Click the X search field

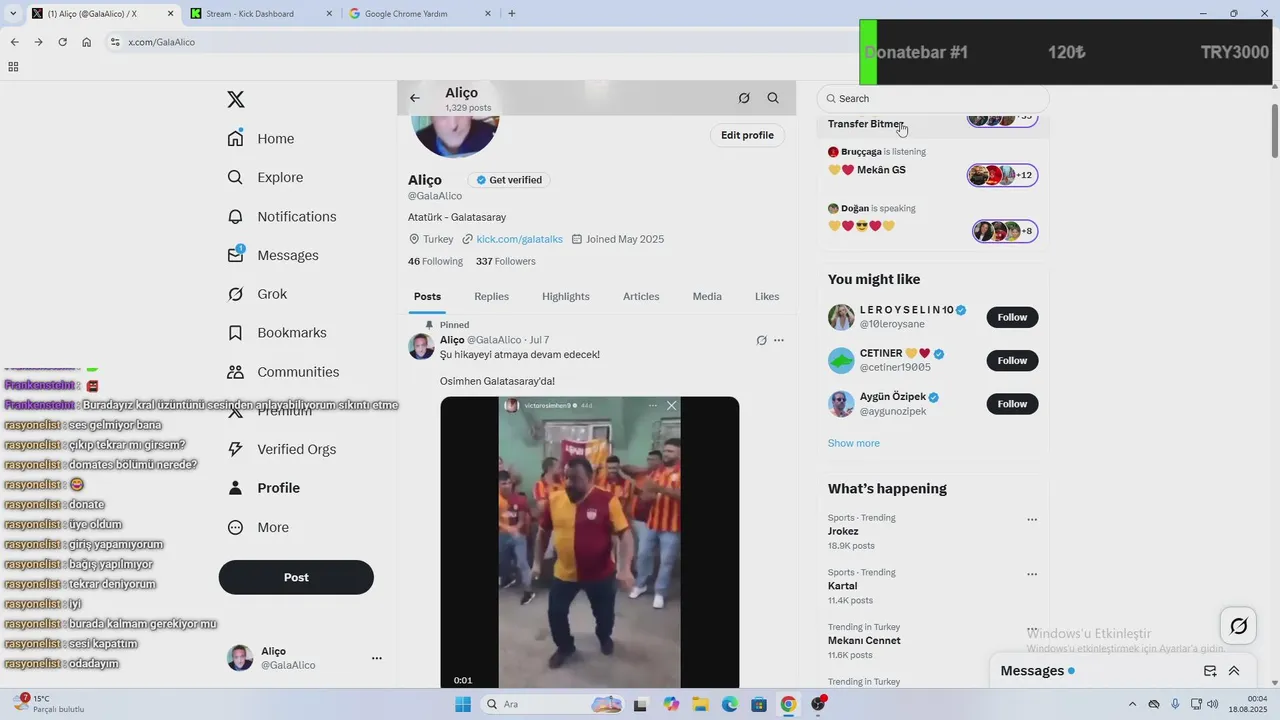pyautogui.click(x=933, y=98)
